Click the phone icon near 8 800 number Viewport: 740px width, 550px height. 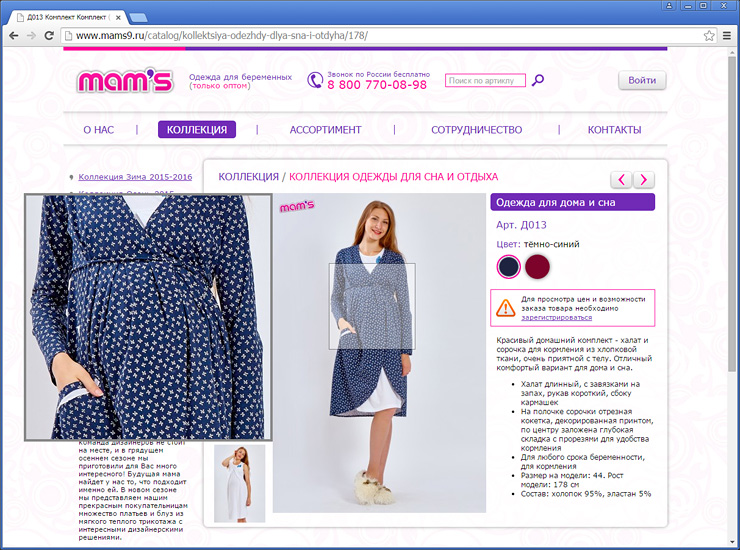point(315,80)
